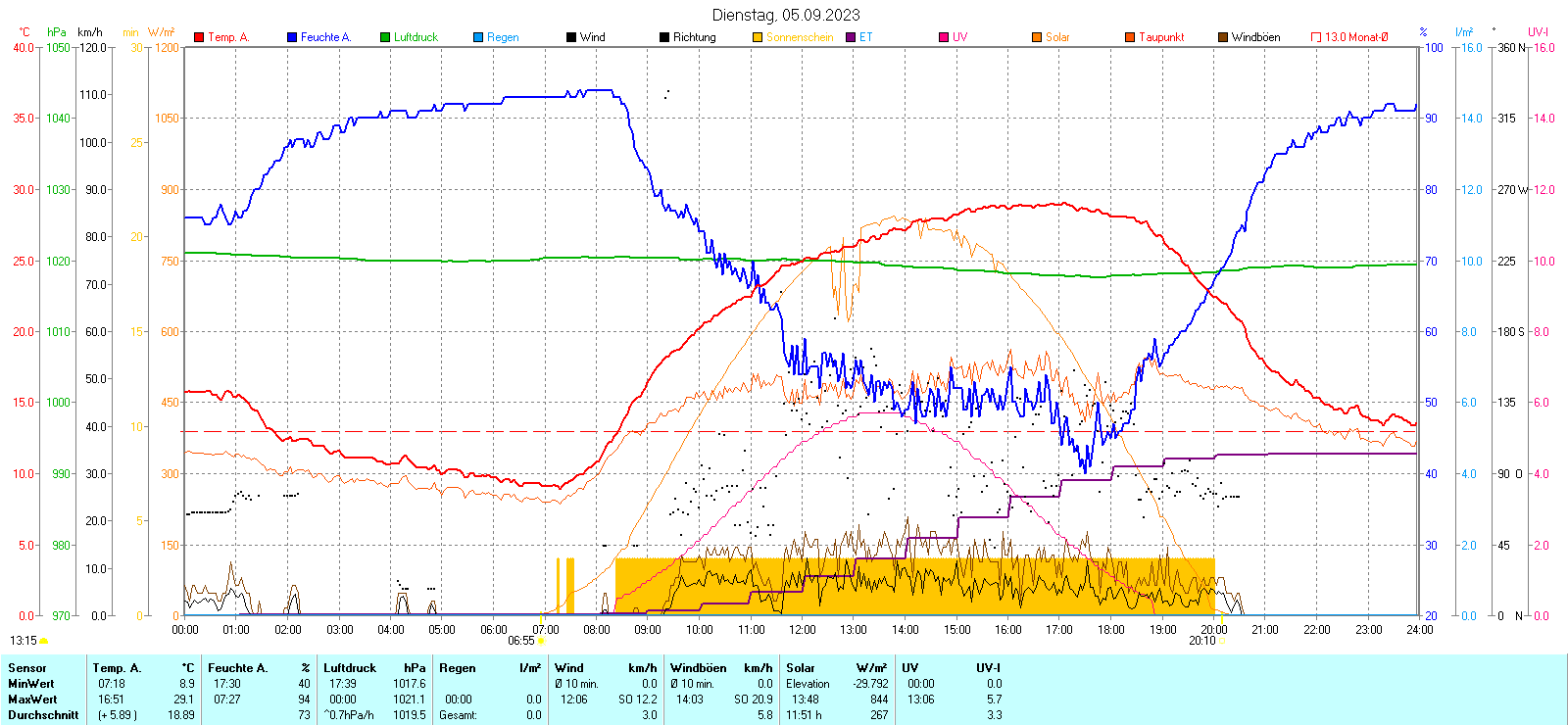The image size is (1568, 725).
Task: Click the sunrise sun icon beside 06:55
Action: (x=541, y=642)
